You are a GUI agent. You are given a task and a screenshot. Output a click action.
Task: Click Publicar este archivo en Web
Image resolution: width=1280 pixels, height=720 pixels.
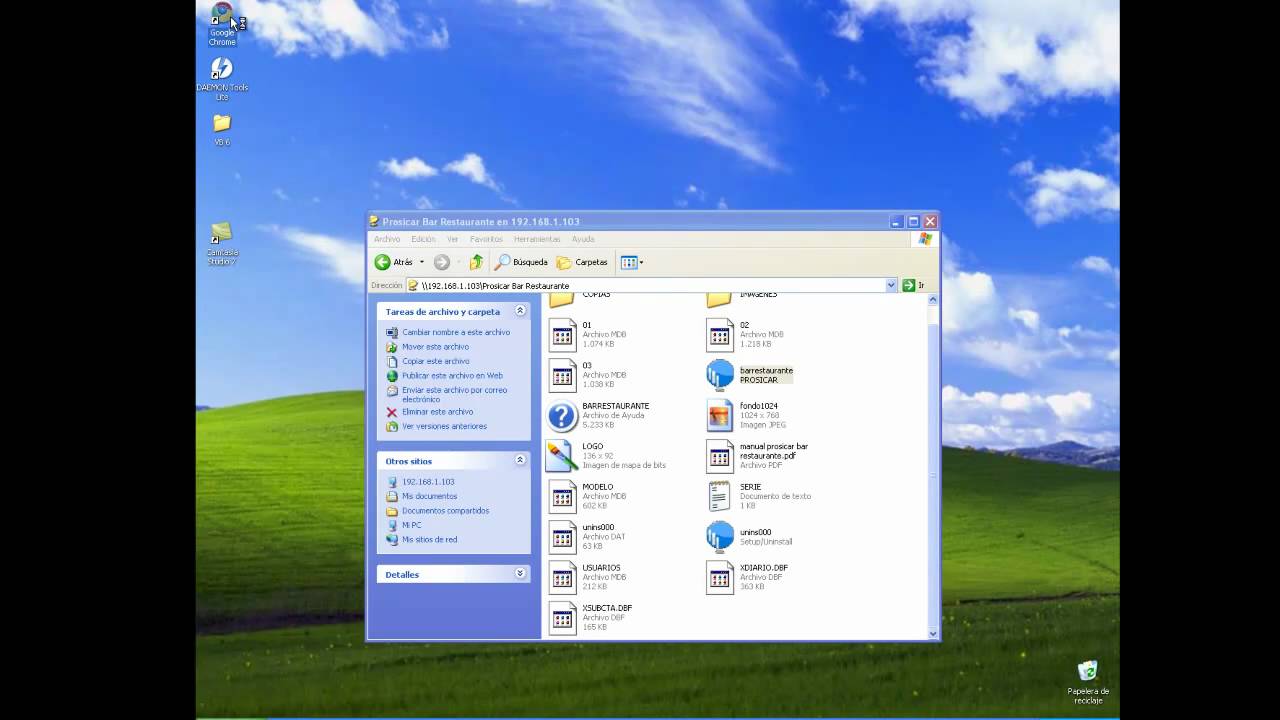point(452,376)
